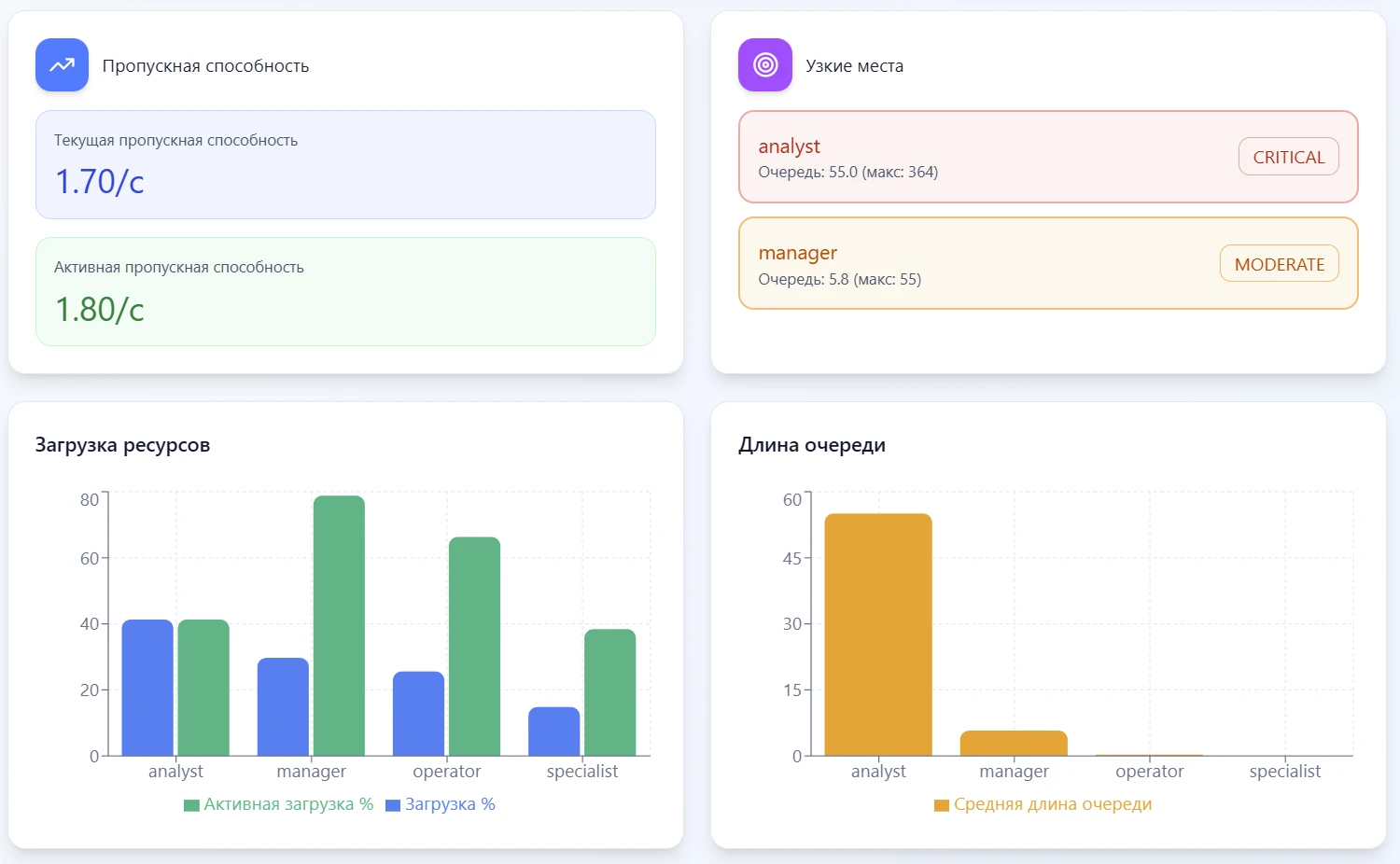Image resolution: width=1400 pixels, height=864 pixels.
Task: Click the purple bottleneck target icon
Action: (764, 65)
